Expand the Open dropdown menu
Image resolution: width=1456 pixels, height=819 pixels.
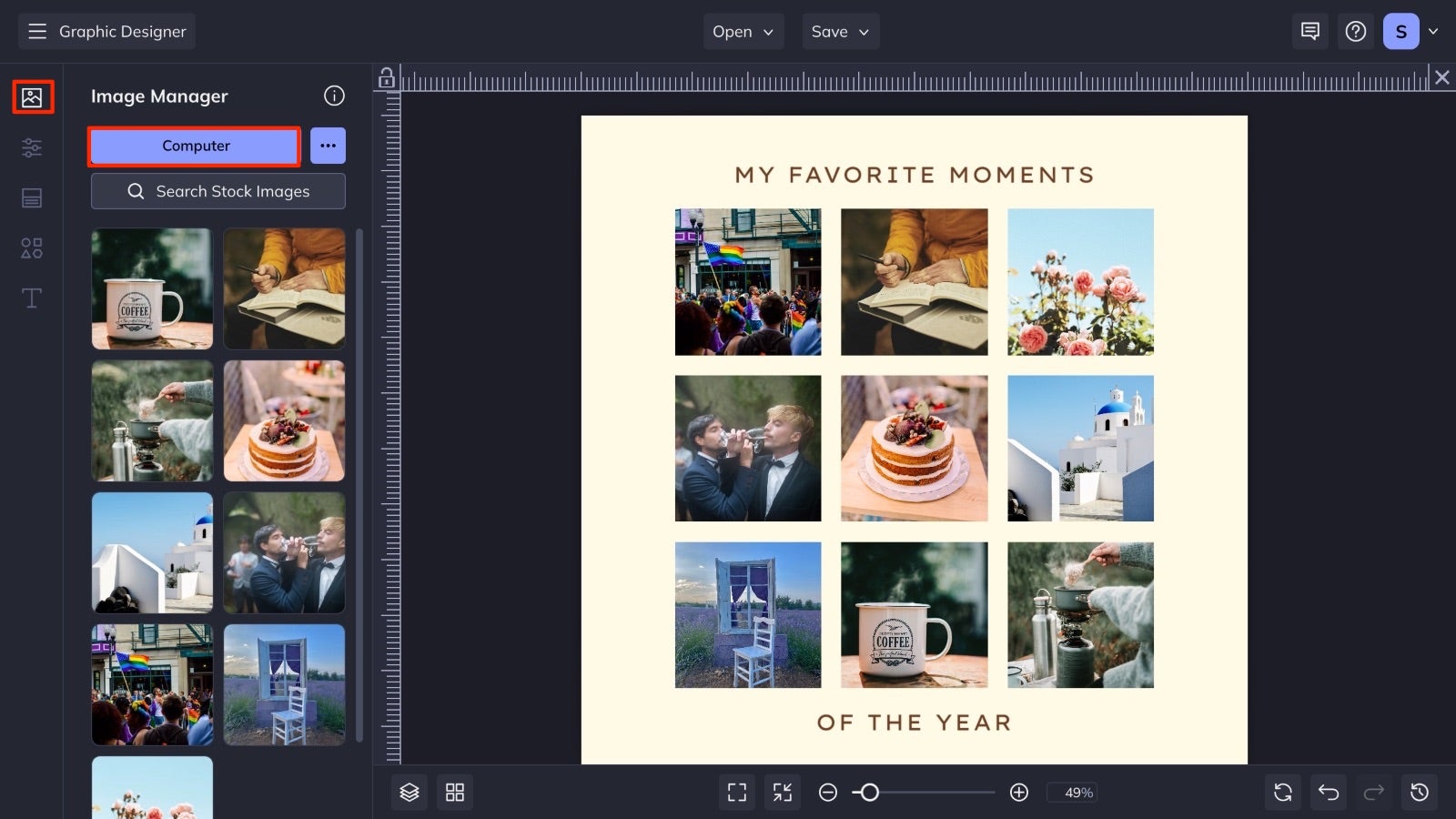pyautogui.click(x=743, y=31)
